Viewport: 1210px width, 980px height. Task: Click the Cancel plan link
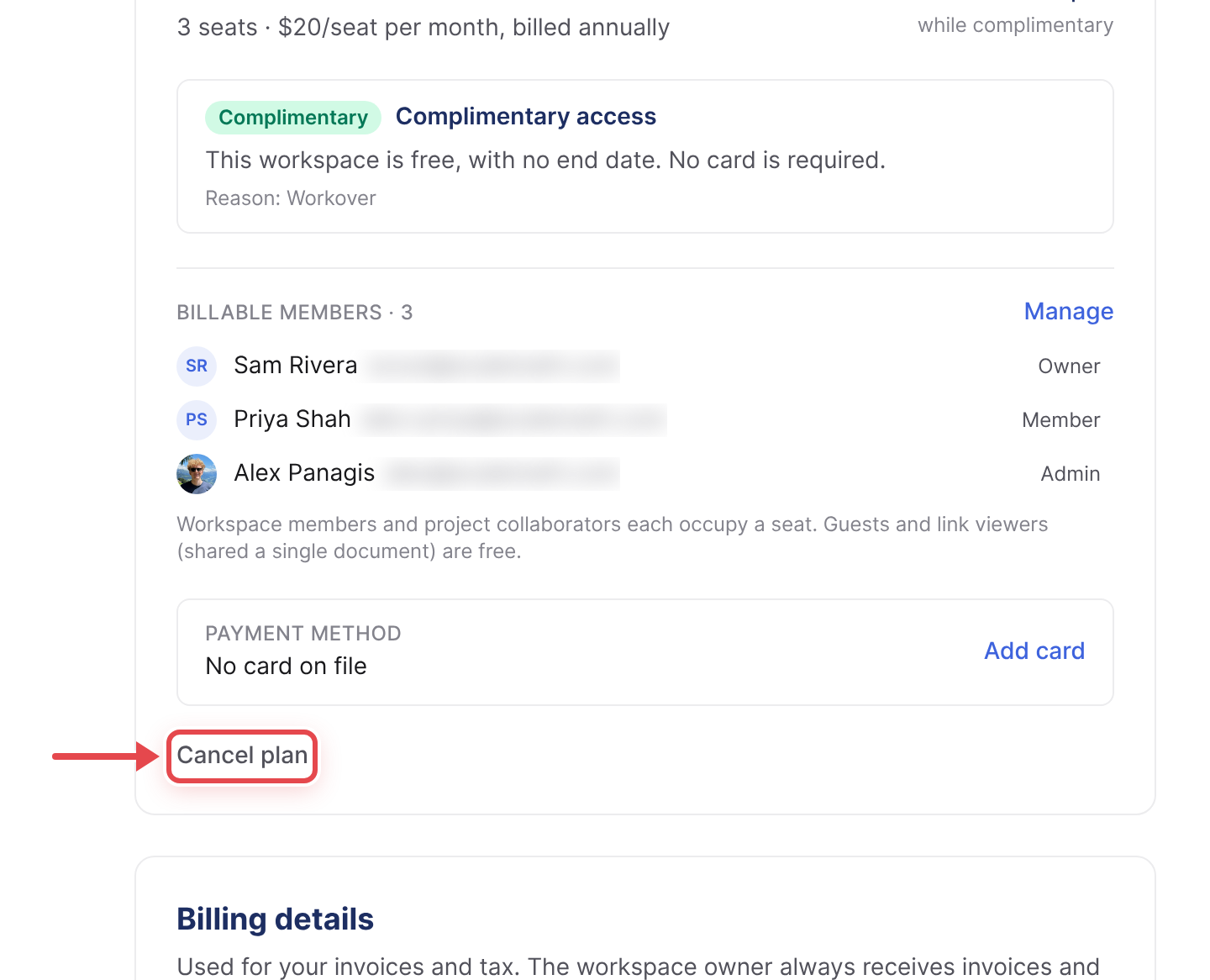pyautogui.click(x=242, y=756)
